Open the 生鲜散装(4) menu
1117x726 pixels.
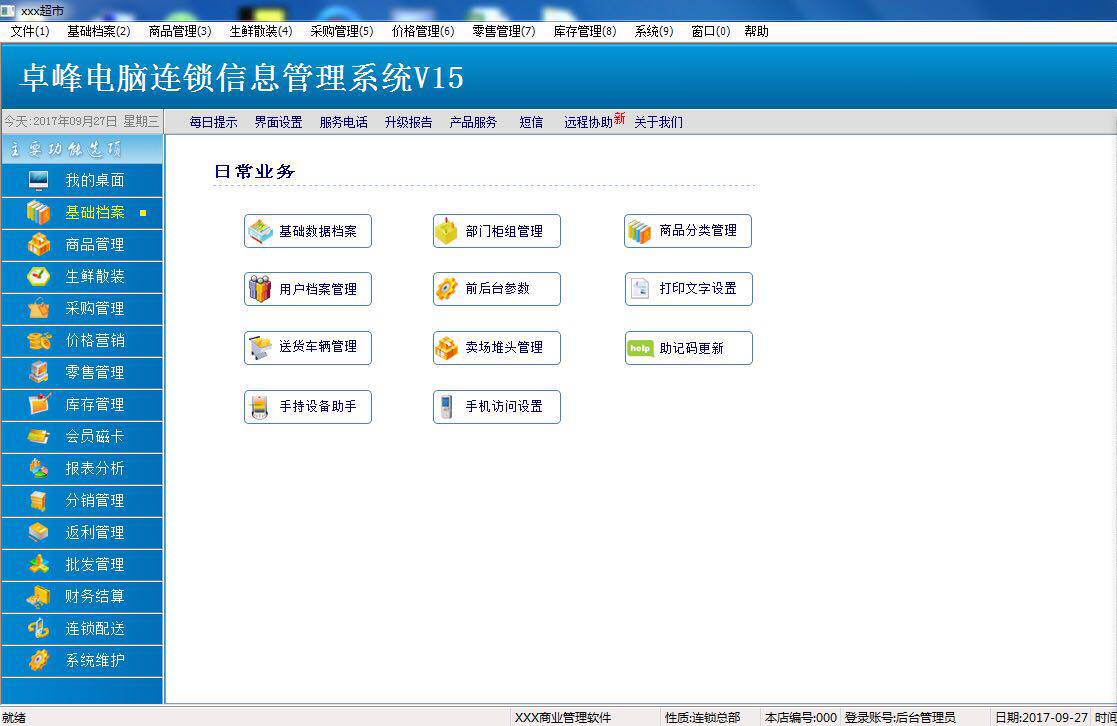[x=261, y=31]
